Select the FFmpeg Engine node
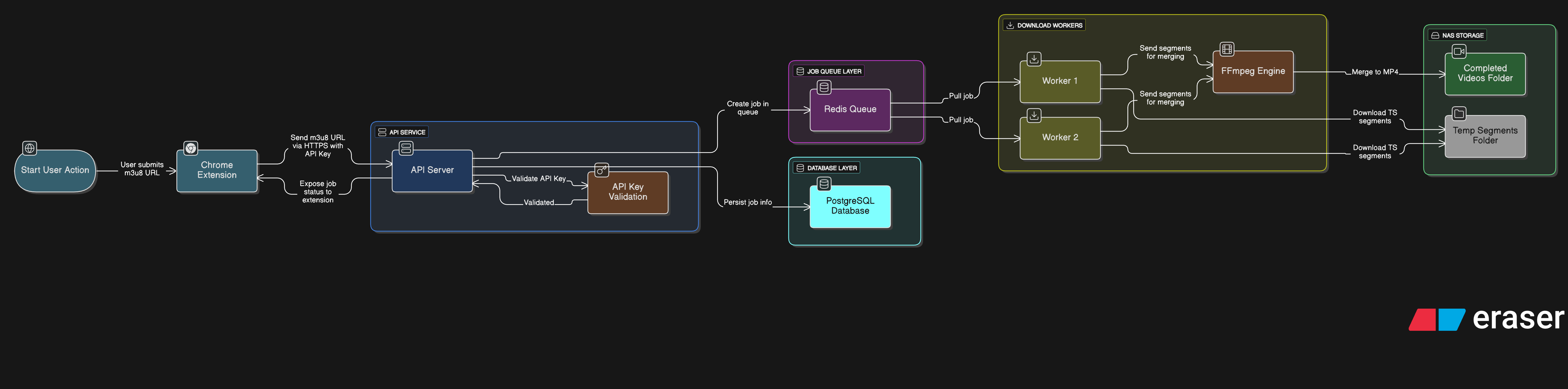This screenshot has height=389, width=1568. point(1253,71)
